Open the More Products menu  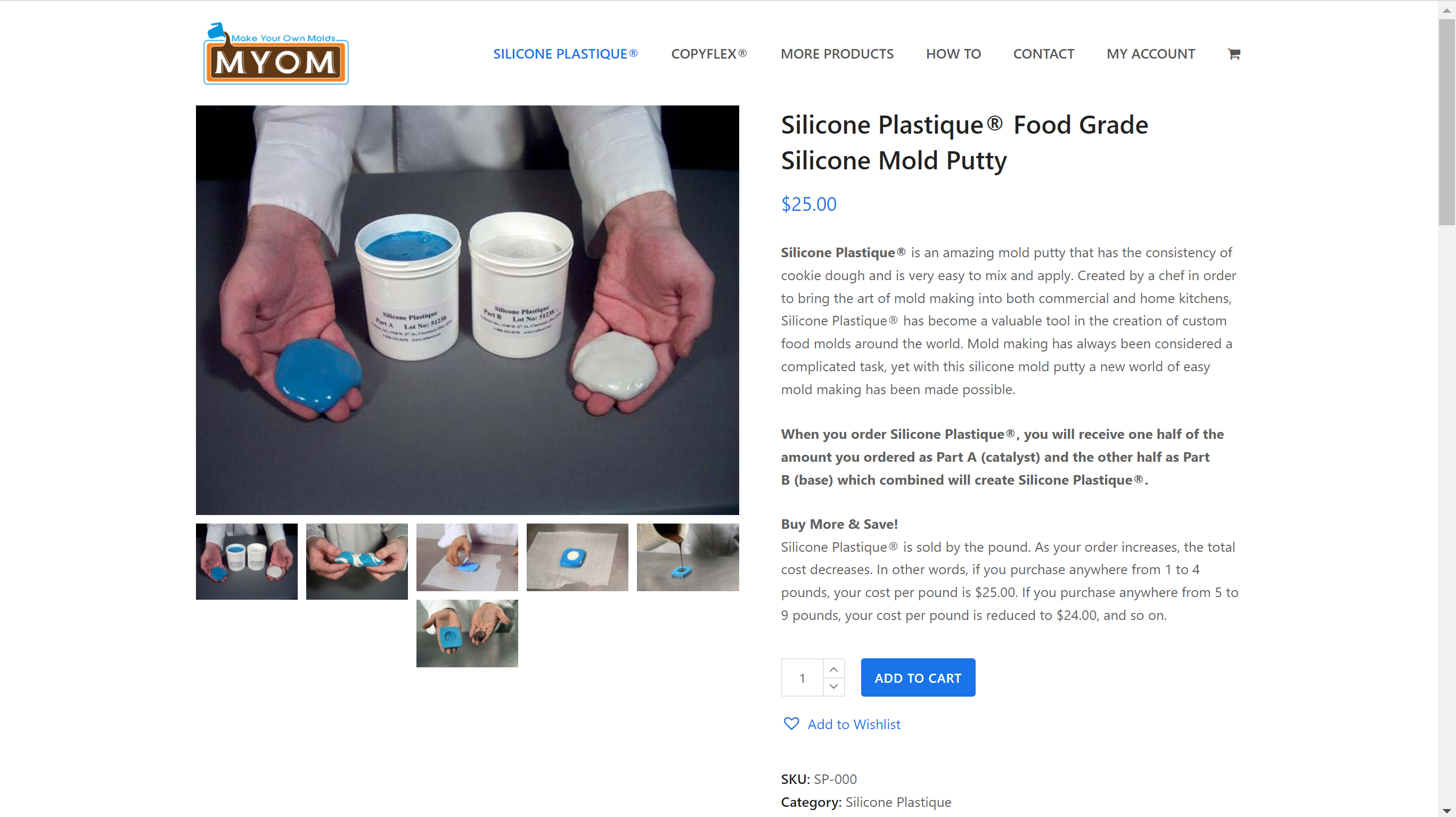(837, 54)
